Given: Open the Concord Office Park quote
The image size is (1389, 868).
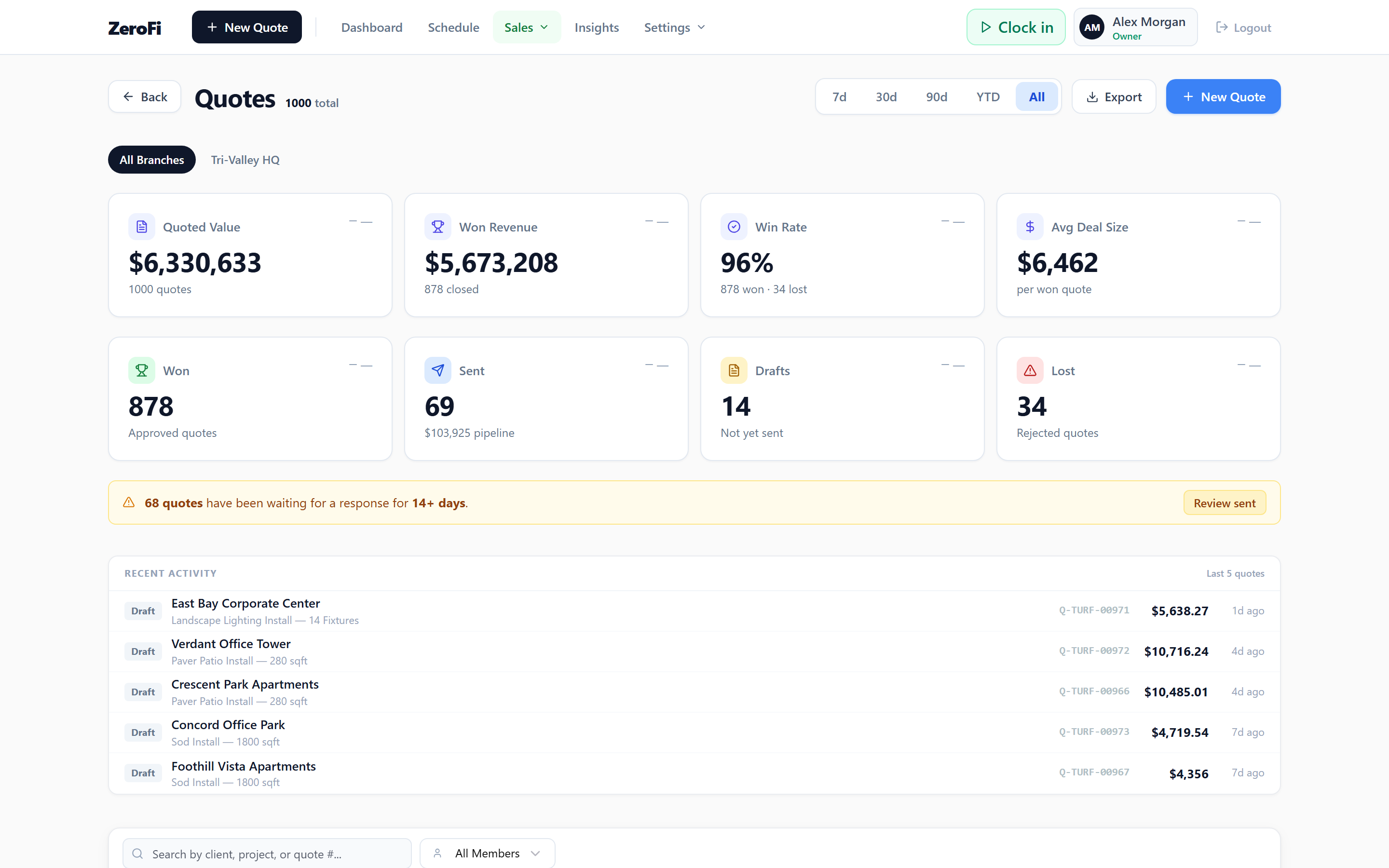Looking at the screenshot, I should [x=694, y=732].
